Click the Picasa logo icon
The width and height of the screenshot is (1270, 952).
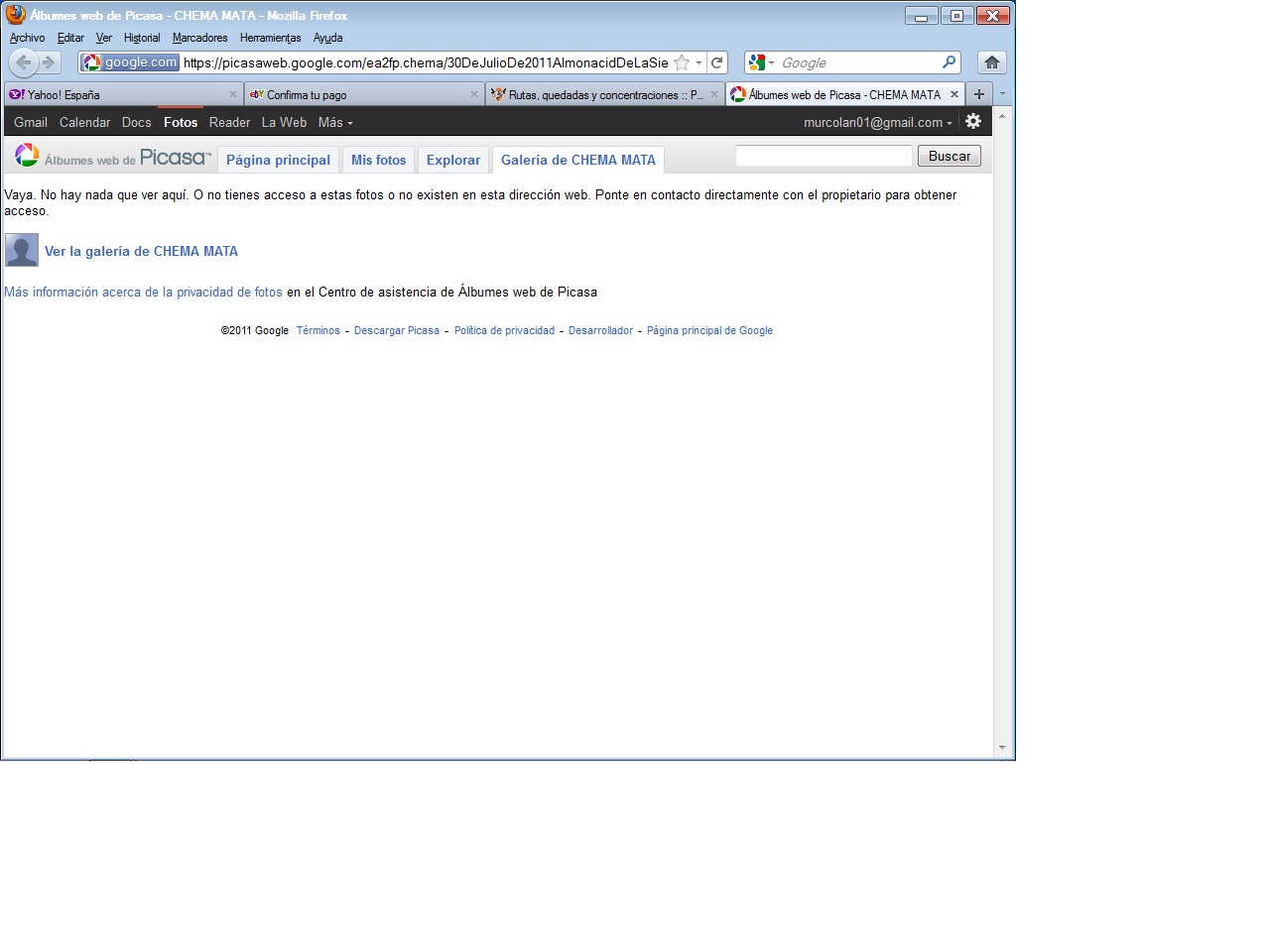coord(27,156)
